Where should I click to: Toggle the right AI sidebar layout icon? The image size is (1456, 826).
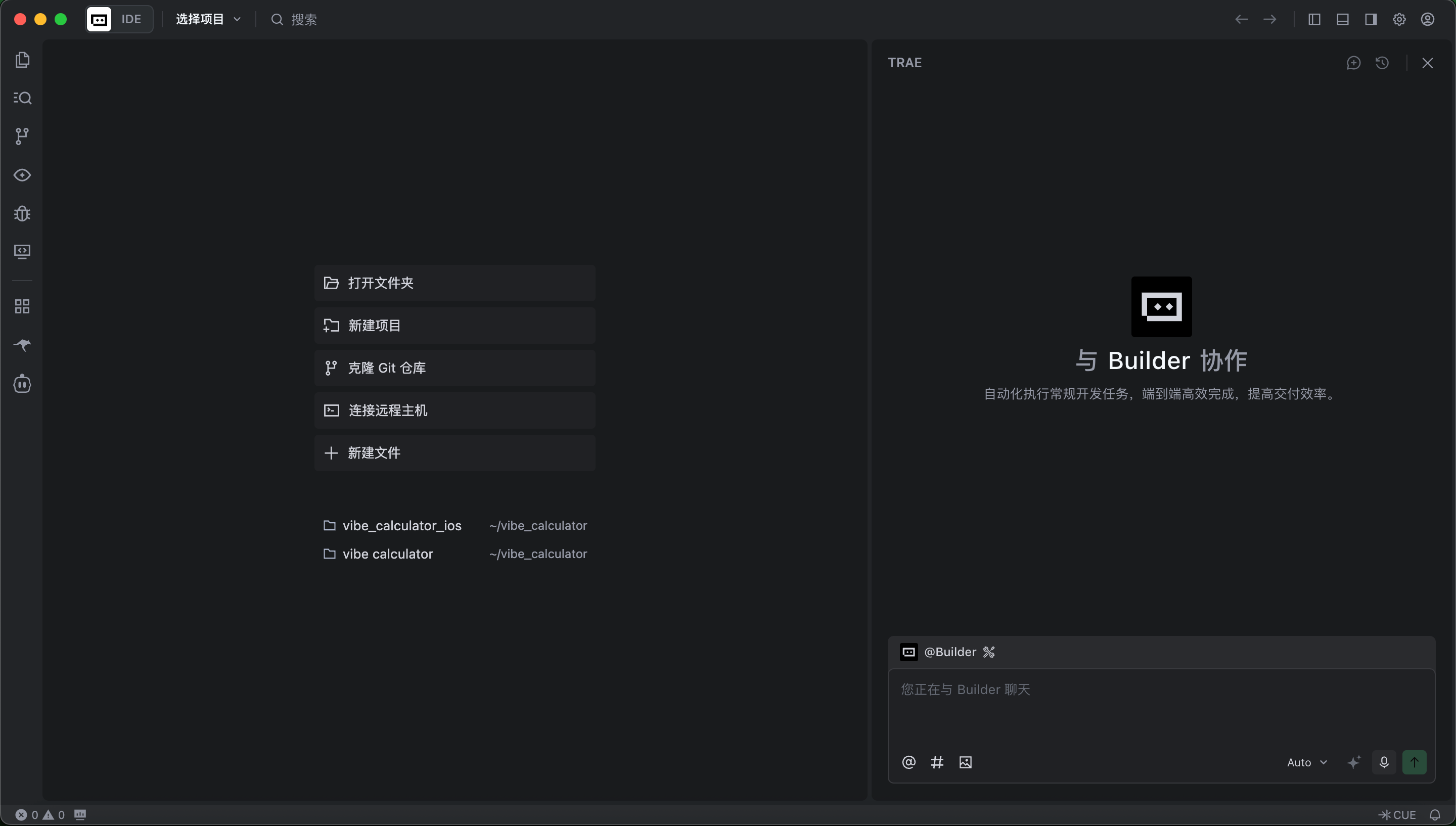click(x=1371, y=19)
